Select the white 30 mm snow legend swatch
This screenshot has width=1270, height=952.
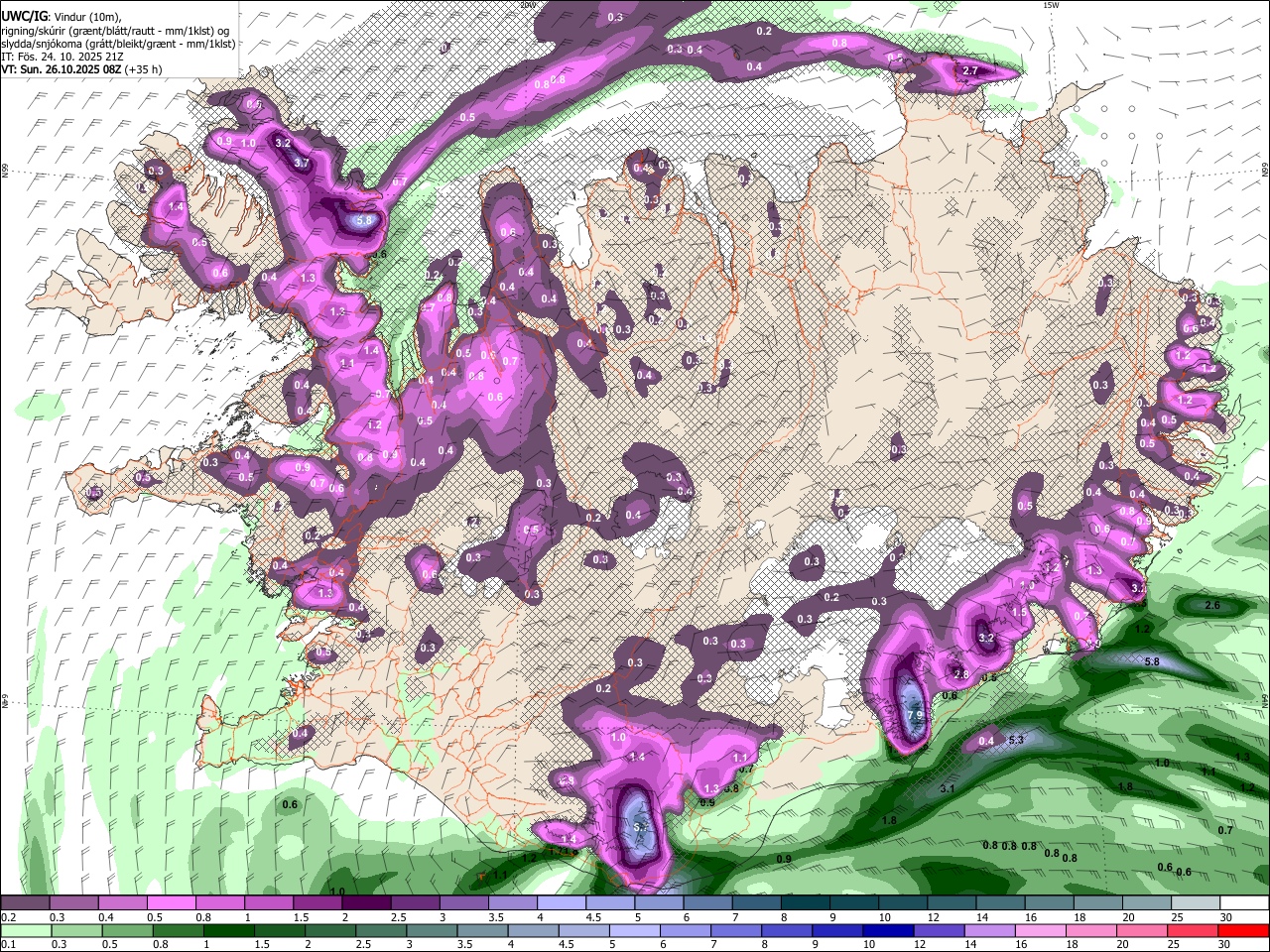[x=1244, y=903]
